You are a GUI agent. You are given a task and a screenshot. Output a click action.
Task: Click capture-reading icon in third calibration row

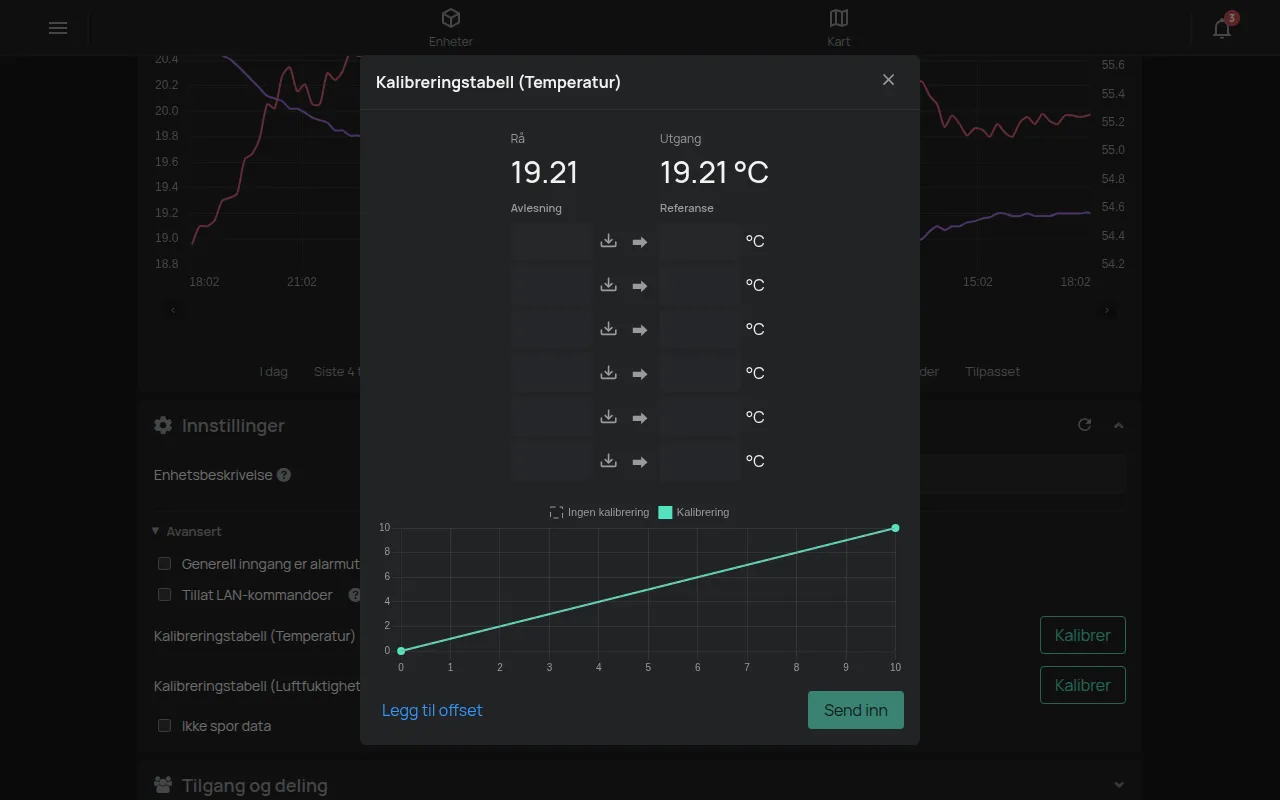pyautogui.click(x=608, y=329)
